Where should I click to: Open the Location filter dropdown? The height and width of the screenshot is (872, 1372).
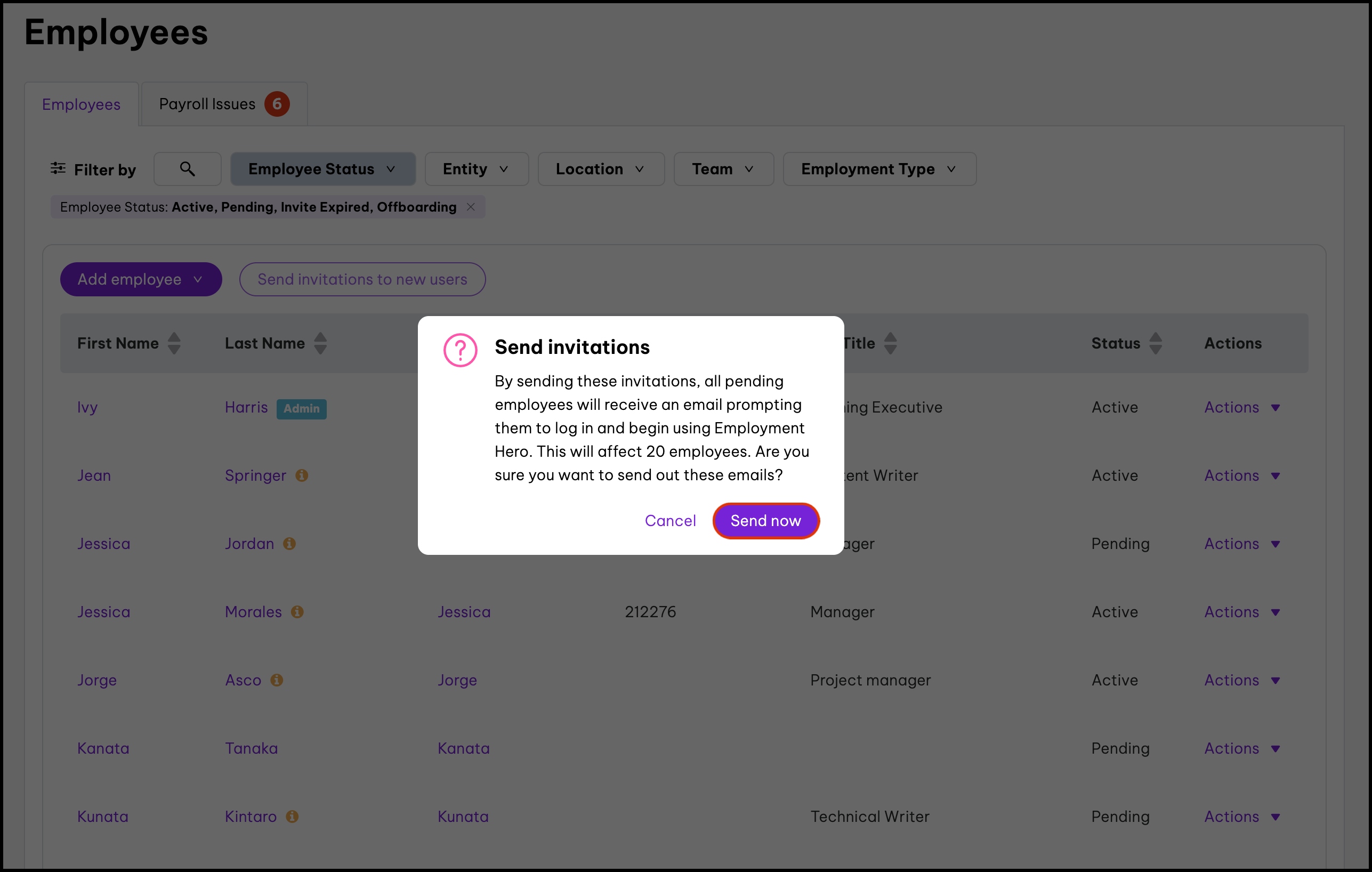click(601, 169)
